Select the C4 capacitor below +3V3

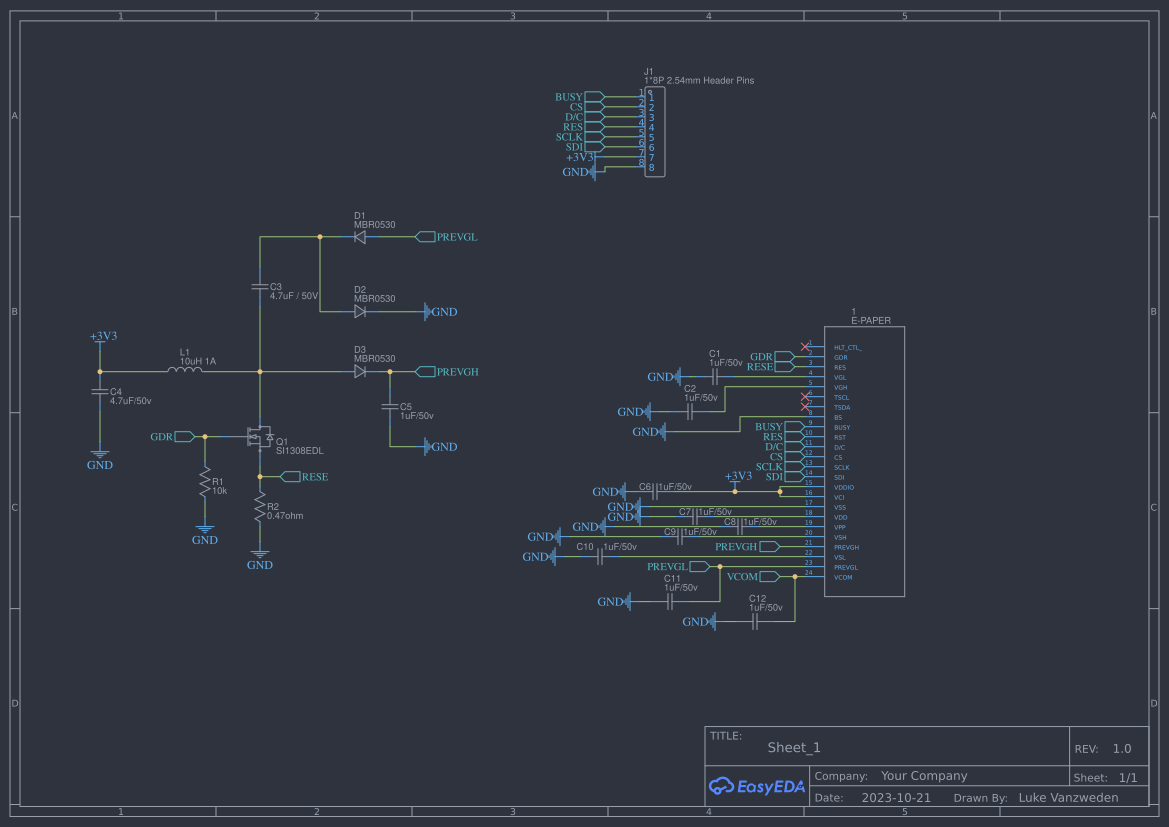coord(99,393)
